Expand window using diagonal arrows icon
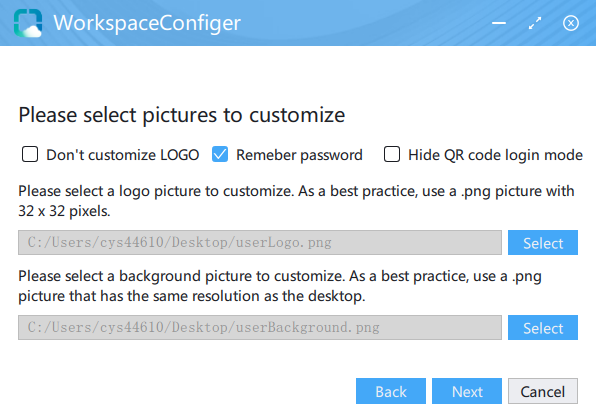 click(535, 23)
